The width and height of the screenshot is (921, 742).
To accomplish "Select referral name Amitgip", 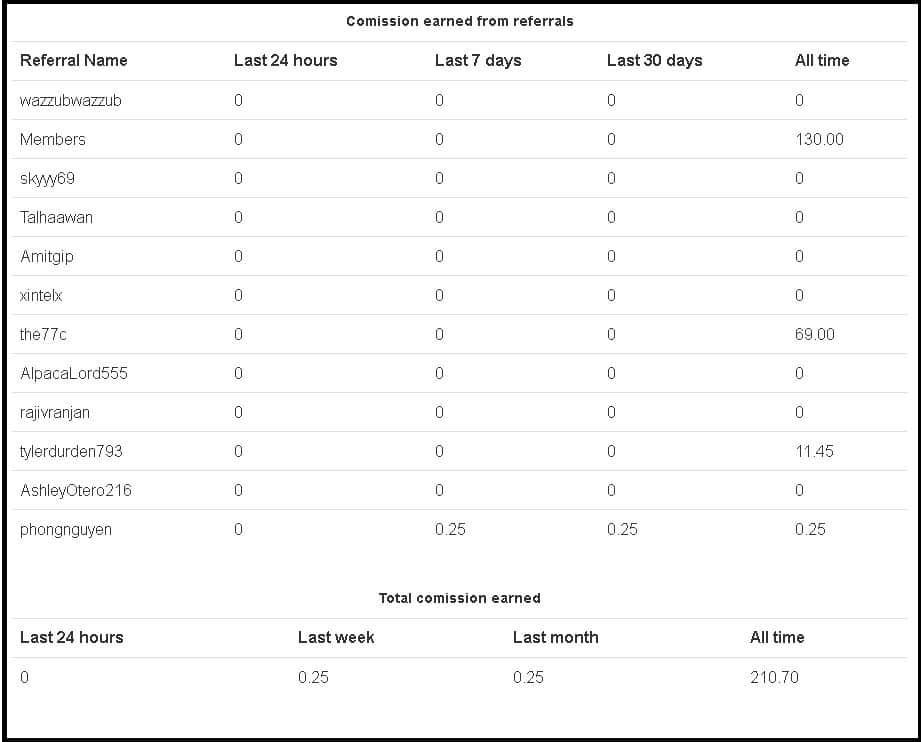I will [x=47, y=256].
